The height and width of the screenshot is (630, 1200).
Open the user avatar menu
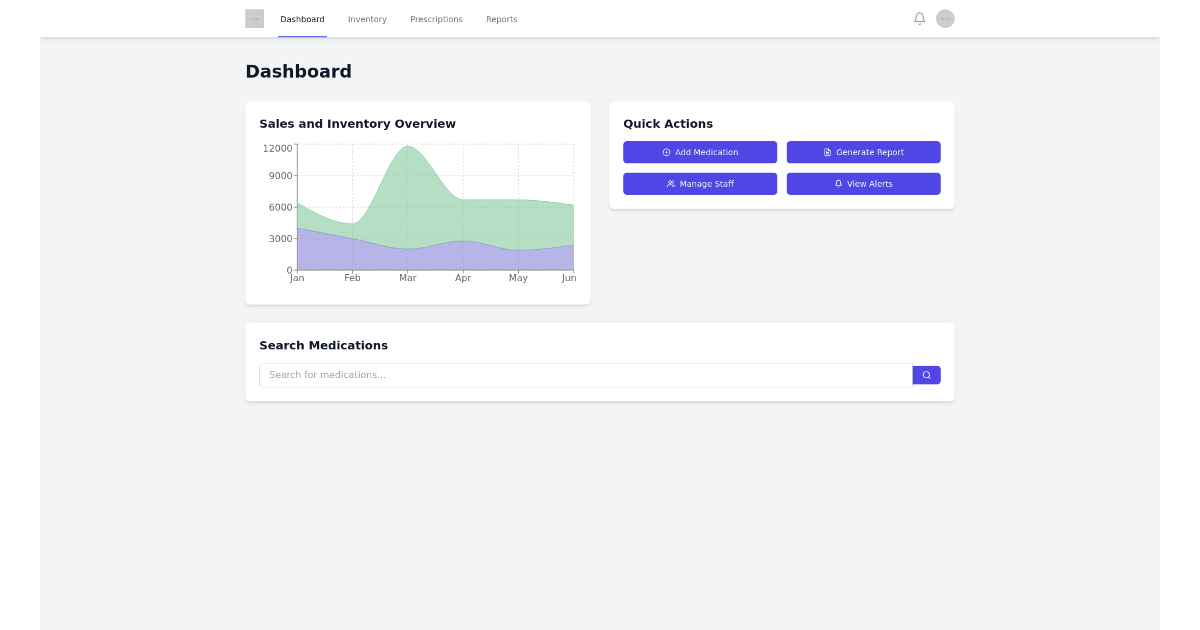(x=944, y=17)
